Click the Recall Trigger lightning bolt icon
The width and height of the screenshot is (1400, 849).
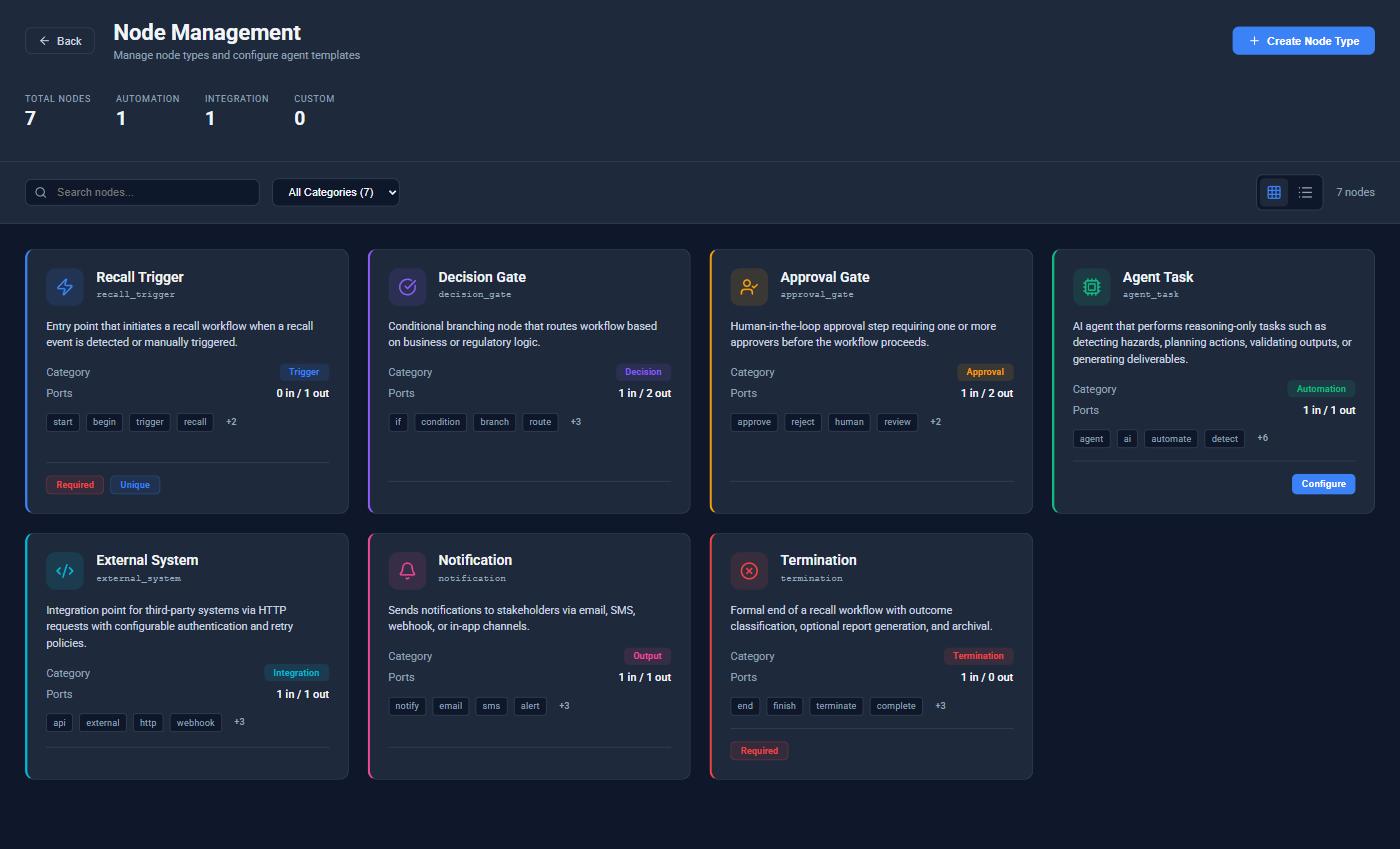point(65,287)
